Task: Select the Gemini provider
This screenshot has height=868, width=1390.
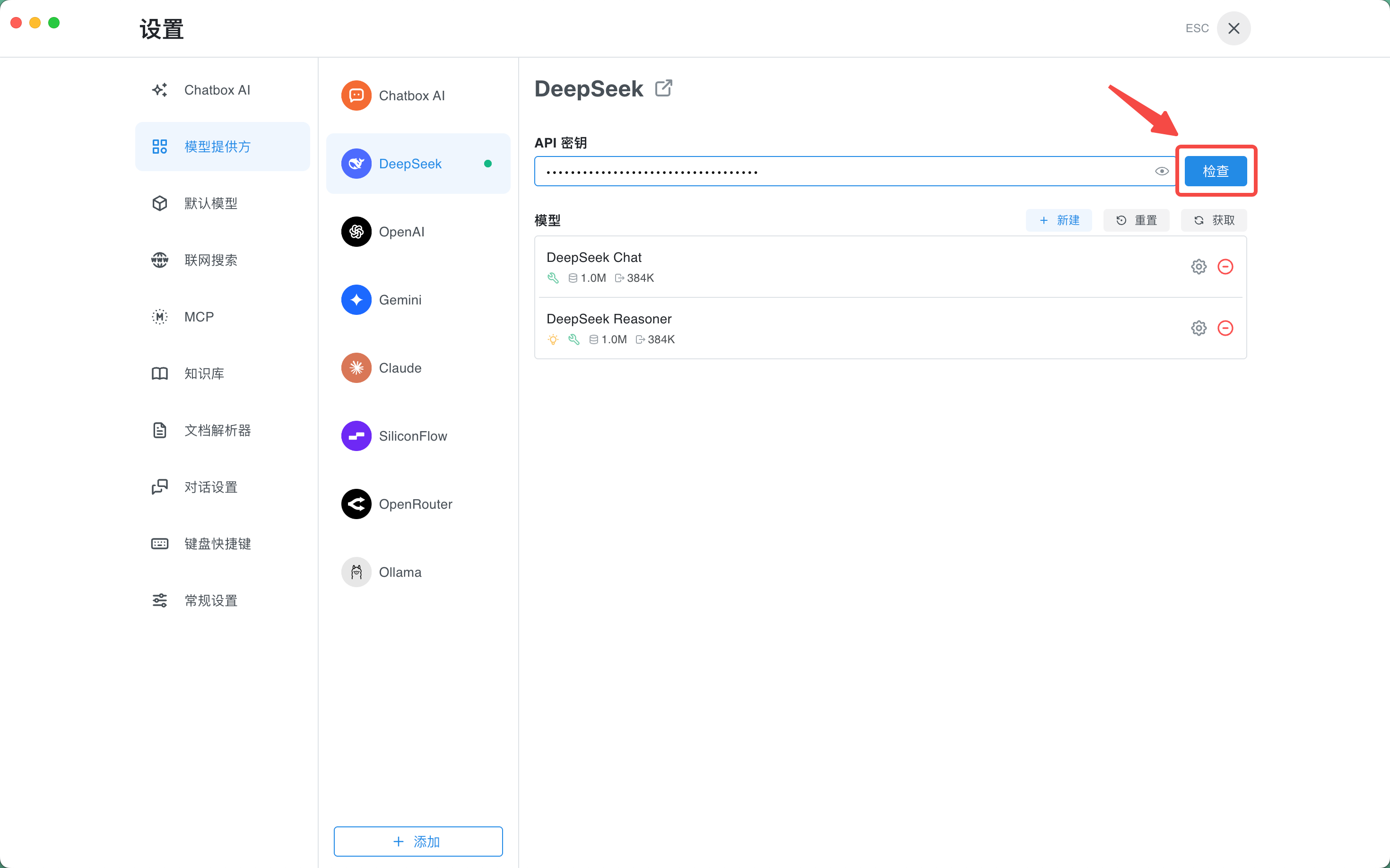Action: coord(418,300)
